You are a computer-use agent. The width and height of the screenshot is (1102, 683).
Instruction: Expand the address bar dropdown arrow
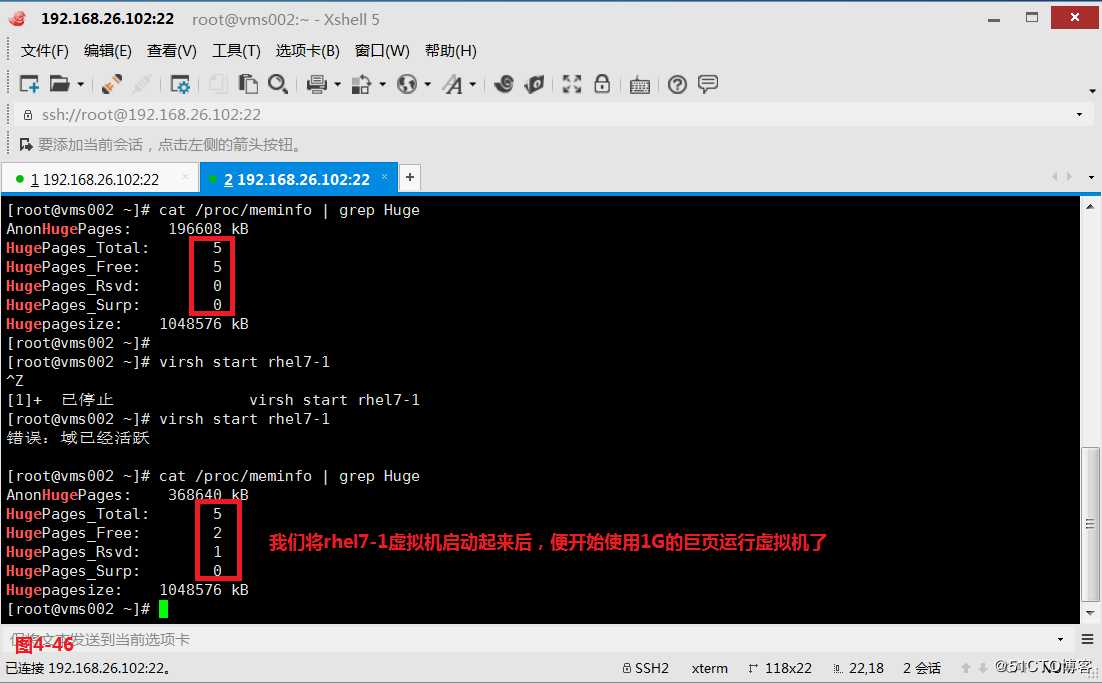coord(1080,115)
